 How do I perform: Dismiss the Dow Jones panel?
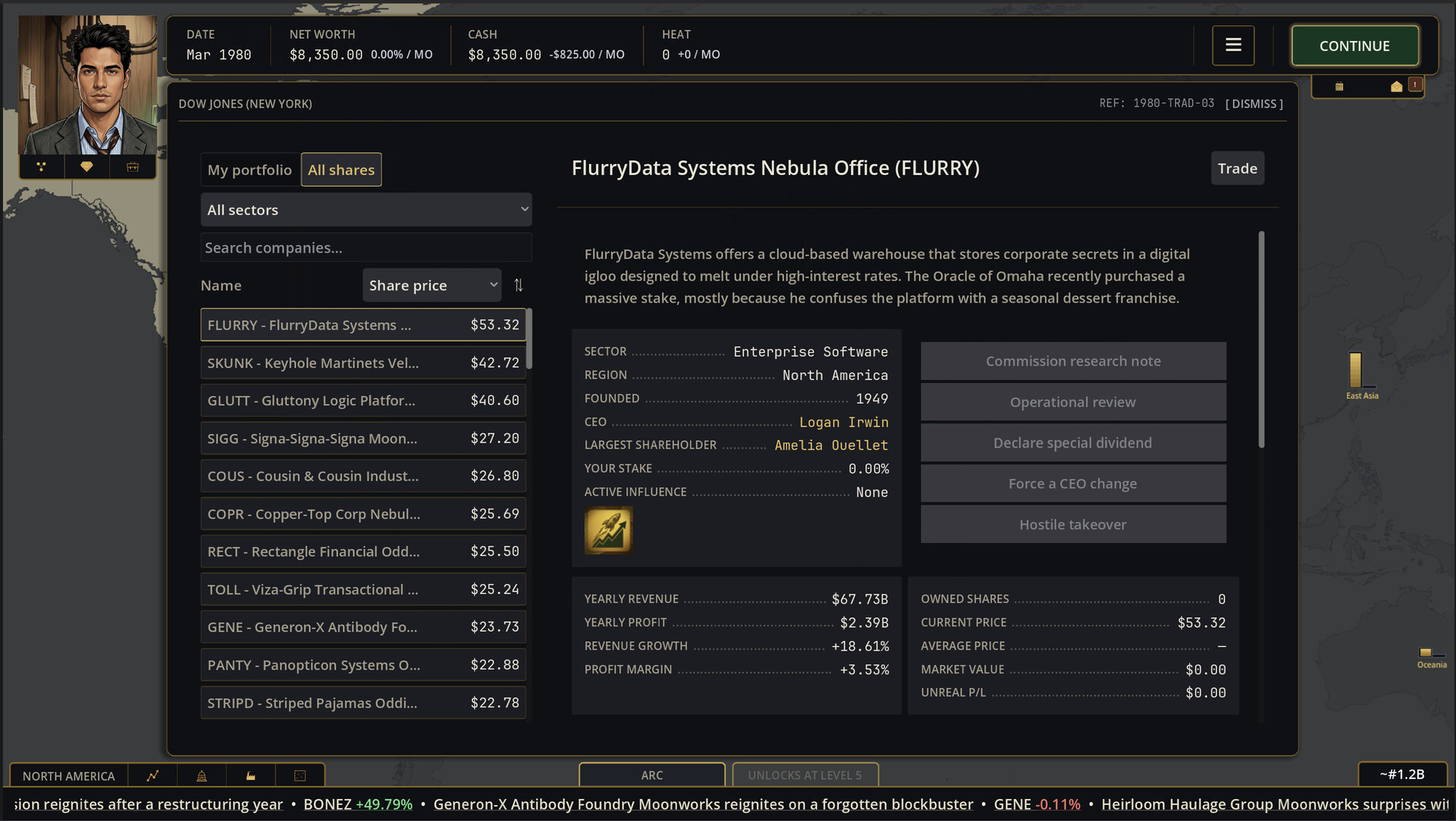tap(1254, 103)
